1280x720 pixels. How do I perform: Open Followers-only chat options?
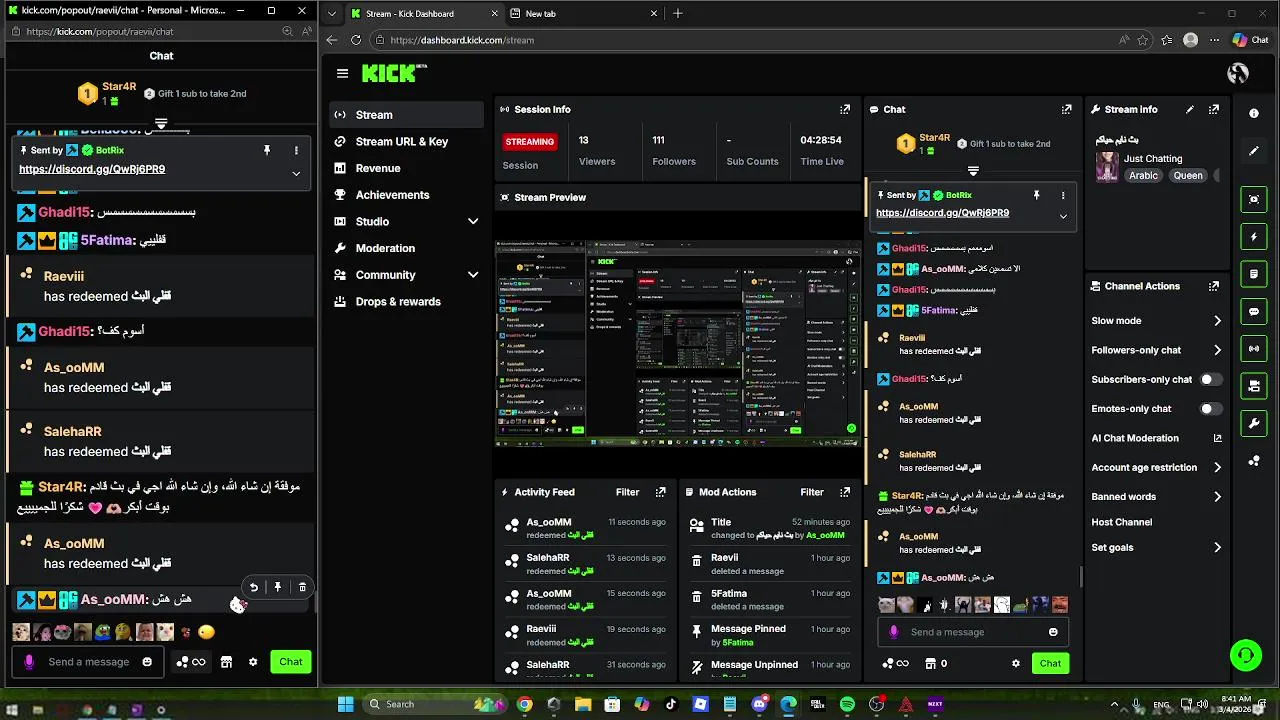[1156, 350]
